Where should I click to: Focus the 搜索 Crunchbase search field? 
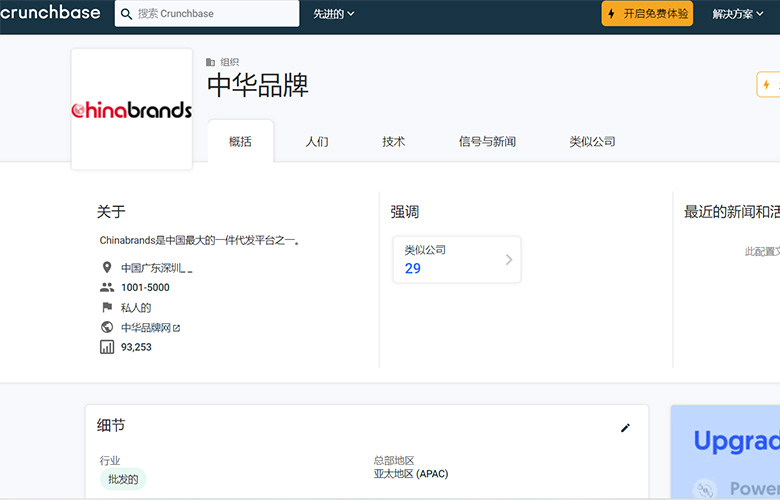pos(207,13)
